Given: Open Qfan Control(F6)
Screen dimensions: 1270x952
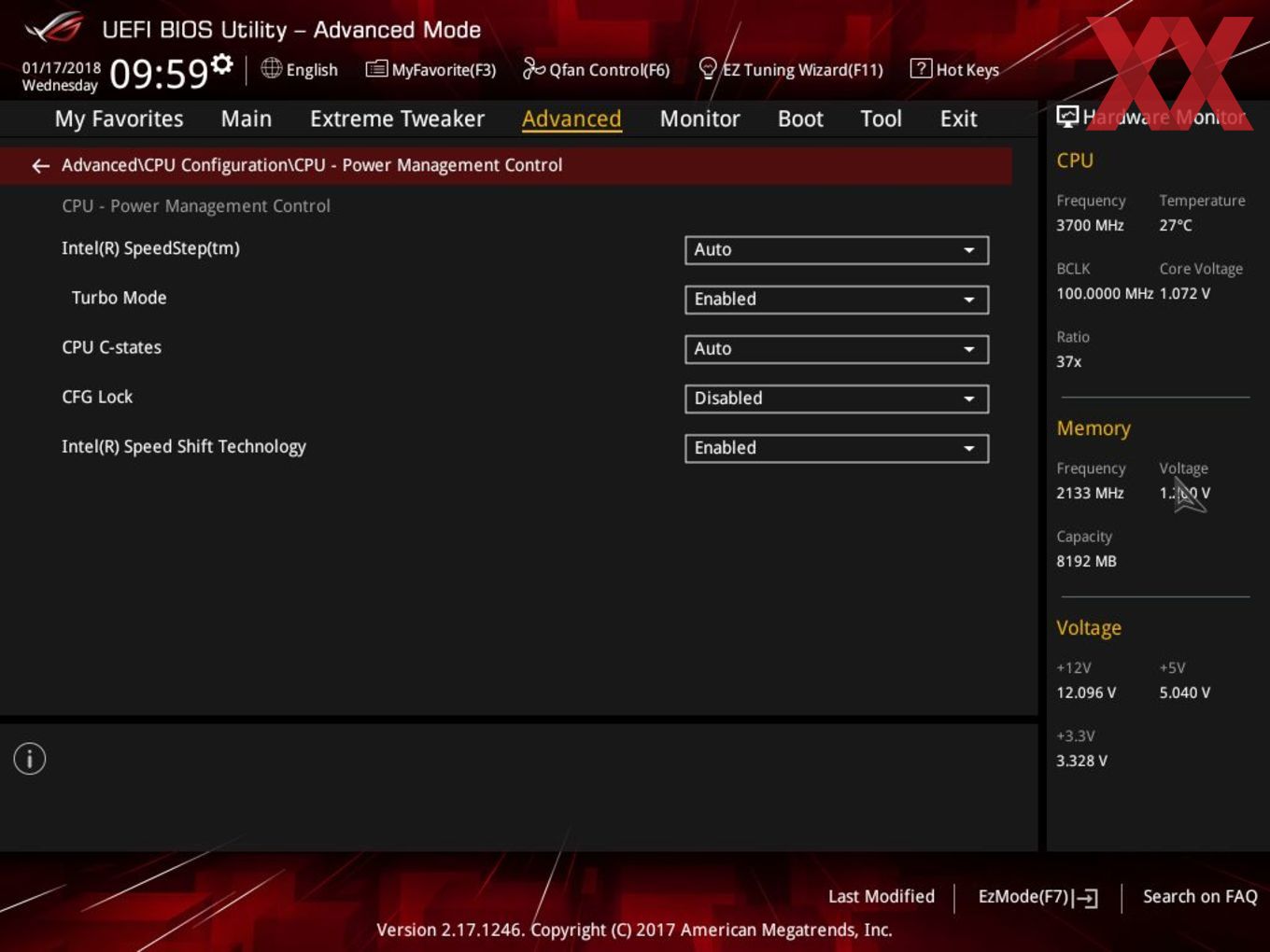Looking at the screenshot, I should click(x=597, y=69).
